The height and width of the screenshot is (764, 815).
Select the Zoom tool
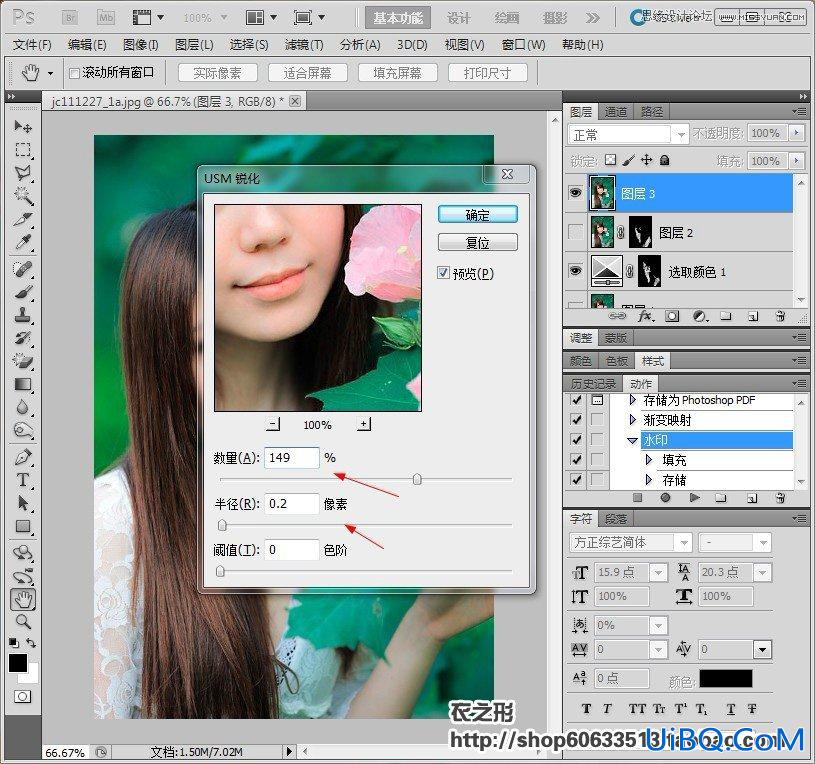tap(22, 622)
